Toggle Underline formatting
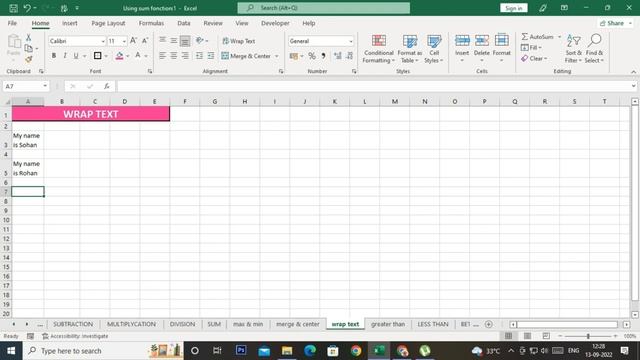The height and width of the screenshot is (360, 640). coord(76,56)
